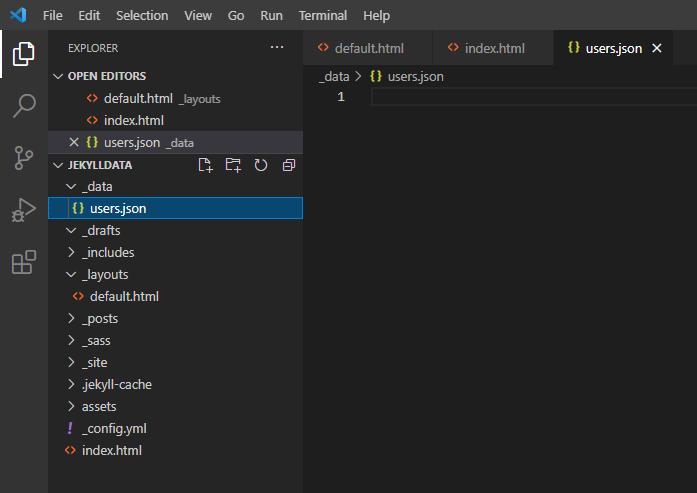The image size is (697, 493).
Task: Click the New File icon in explorer
Action: tap(205, 165)
